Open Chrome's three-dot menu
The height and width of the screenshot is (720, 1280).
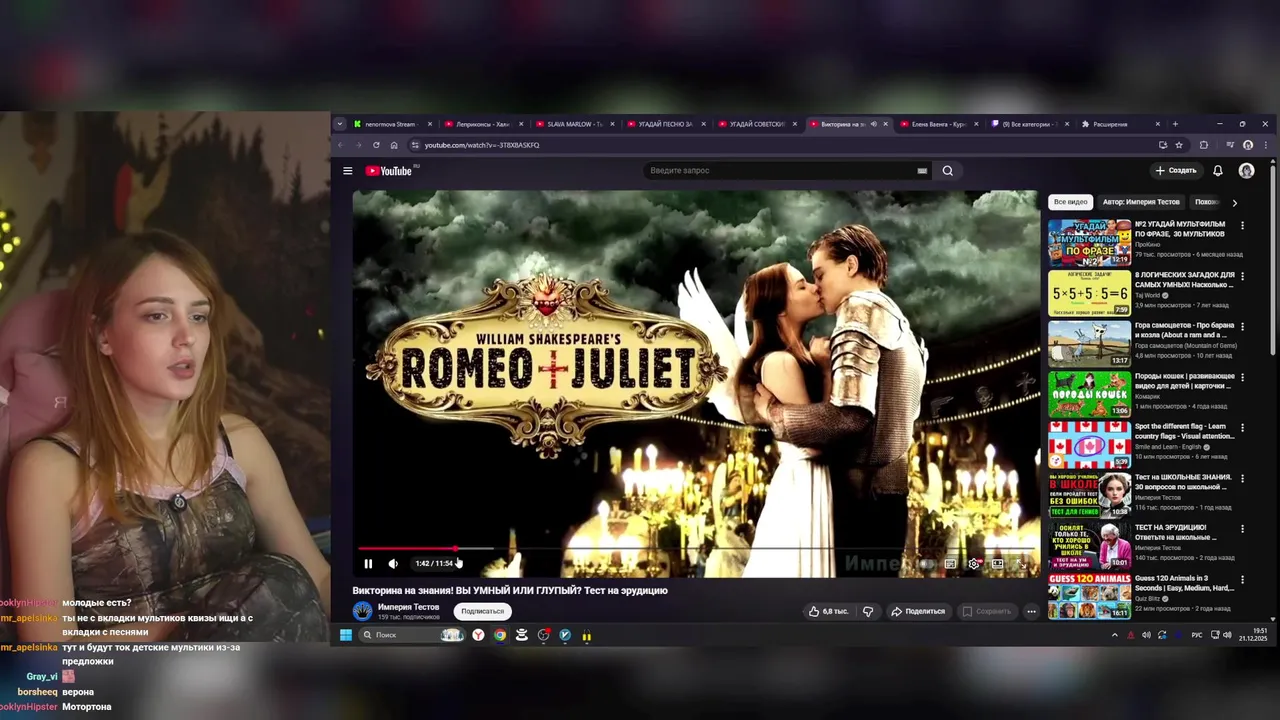[x=1266, y=145]
